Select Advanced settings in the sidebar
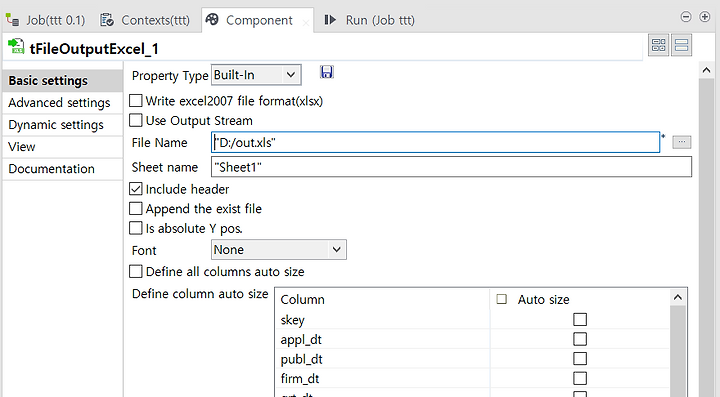720x397 pixels. 59,103
